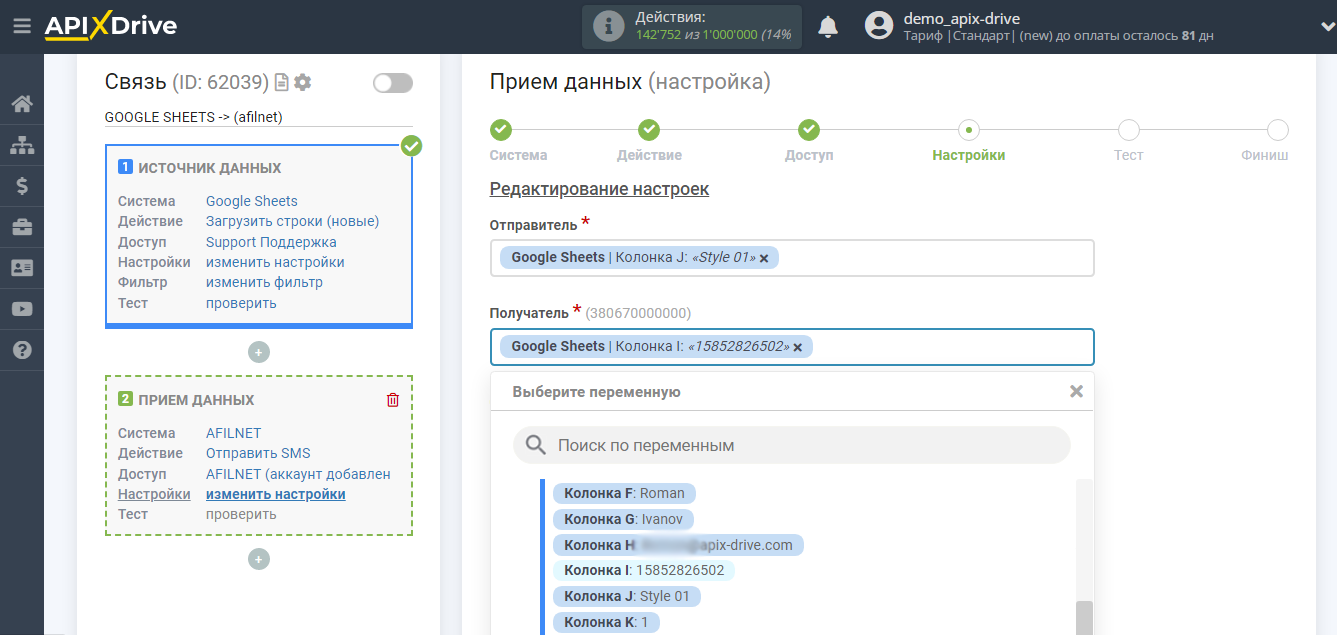The height and width of the screenshot is (635, 1337).
Task: Open connection notes document icon
Action: [x=282, y=83]
